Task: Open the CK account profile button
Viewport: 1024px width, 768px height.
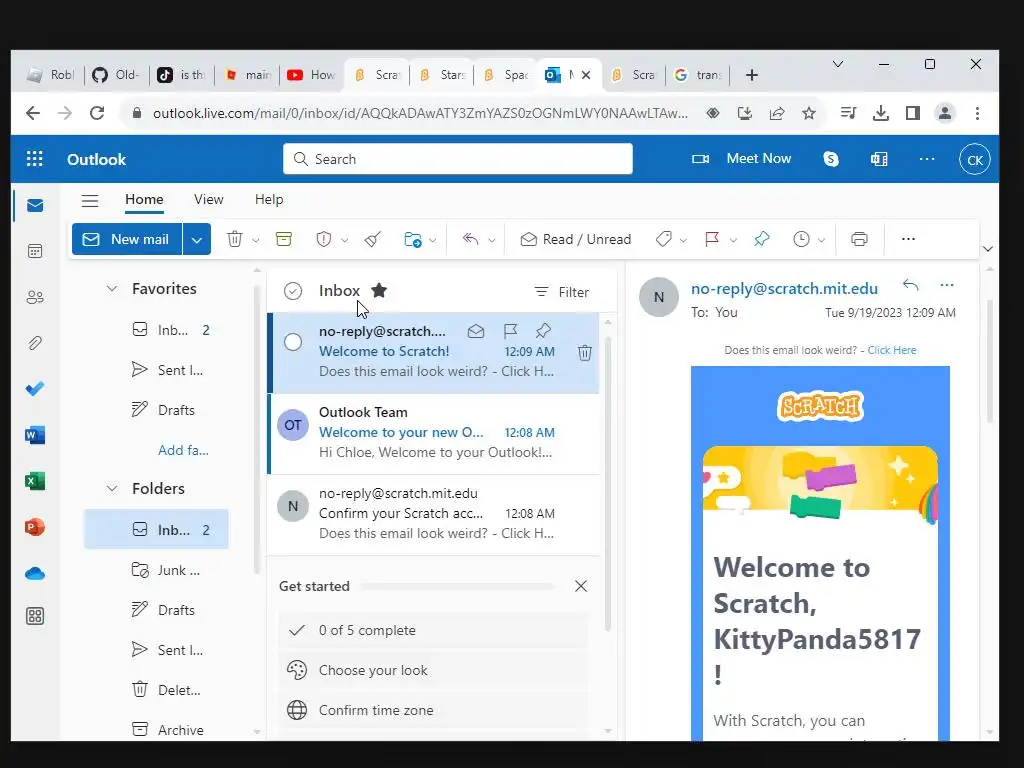Action: pos(974,159)
